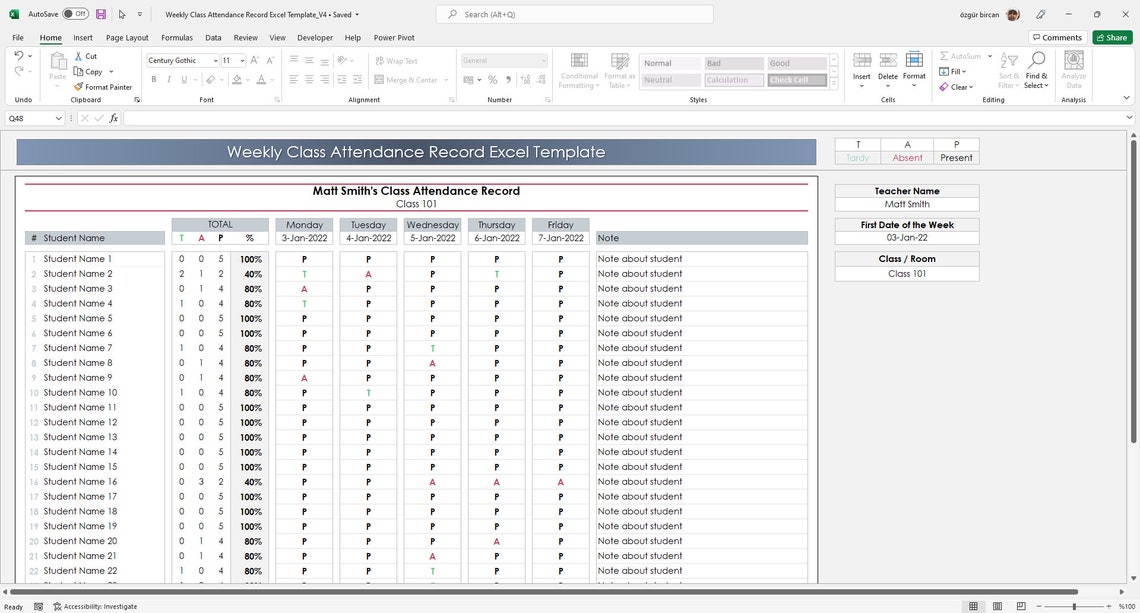The height and width of the screenshot is (613, 1140).
Task: Click the Page Layout view icon in status bar
Action: pos(996,606)
